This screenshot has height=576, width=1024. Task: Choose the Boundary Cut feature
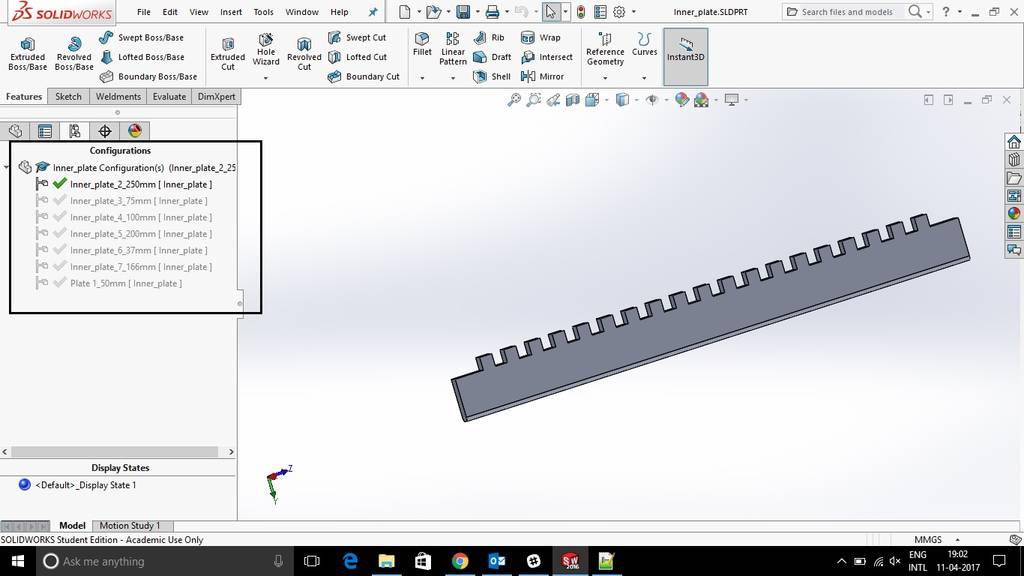[364, 76]
